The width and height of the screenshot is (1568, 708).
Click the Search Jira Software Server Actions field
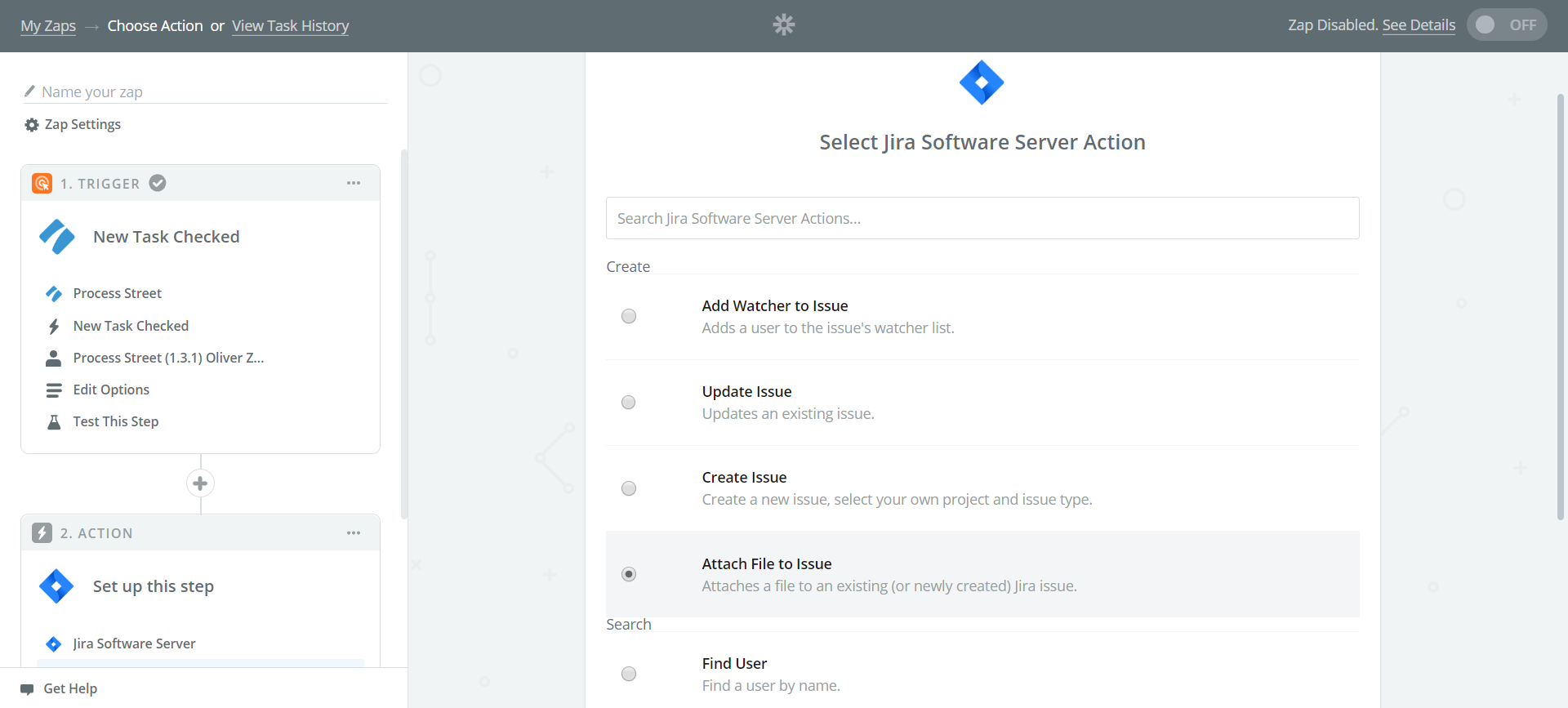coord(982,218)
